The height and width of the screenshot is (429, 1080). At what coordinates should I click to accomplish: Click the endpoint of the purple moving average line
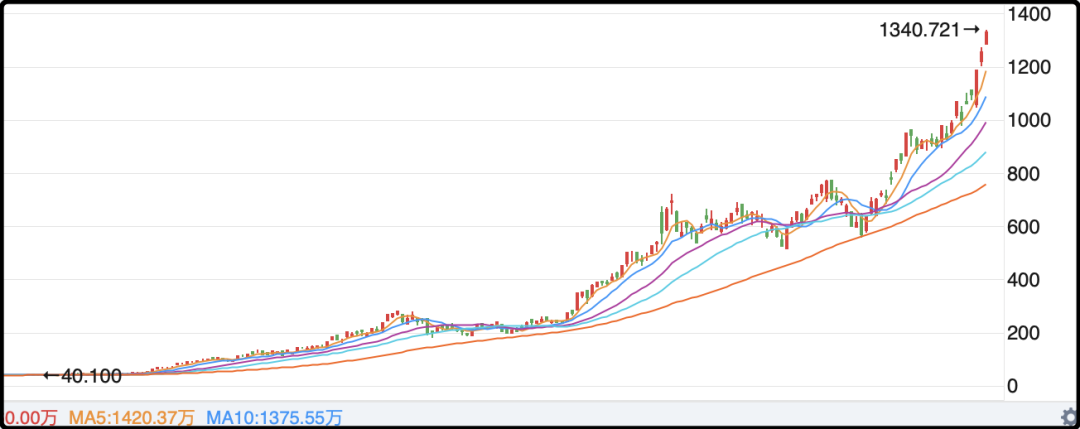point(986,123)
